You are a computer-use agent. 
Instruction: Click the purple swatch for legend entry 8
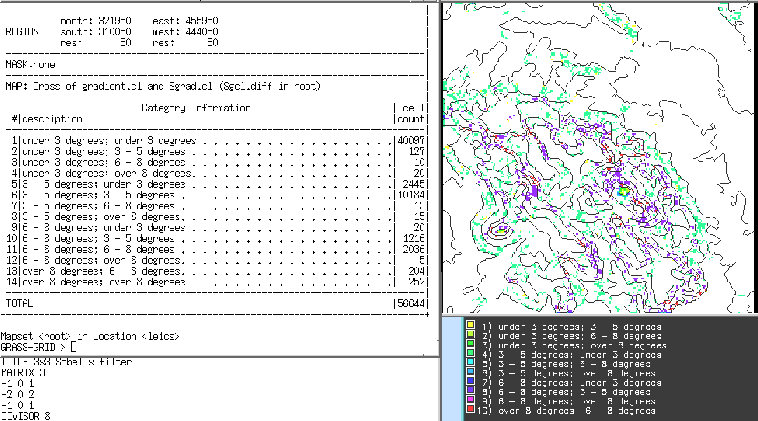(x=470, y=391)
